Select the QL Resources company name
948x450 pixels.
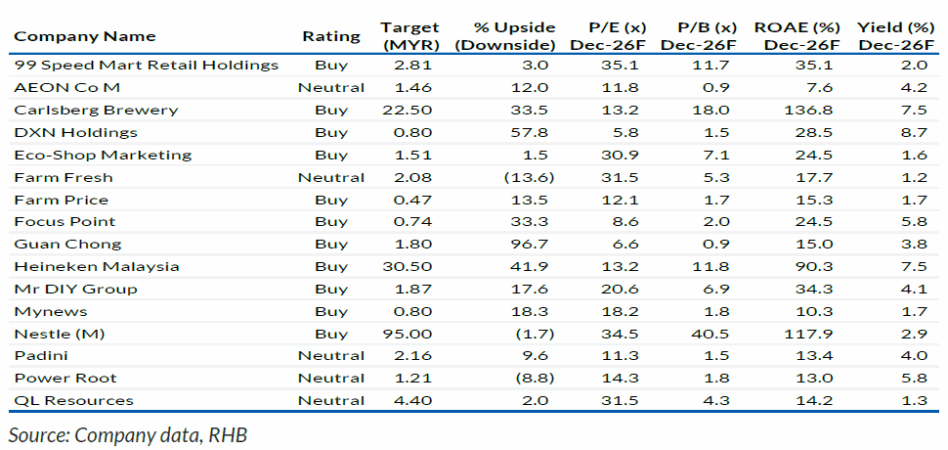click(x=74, y=400)
